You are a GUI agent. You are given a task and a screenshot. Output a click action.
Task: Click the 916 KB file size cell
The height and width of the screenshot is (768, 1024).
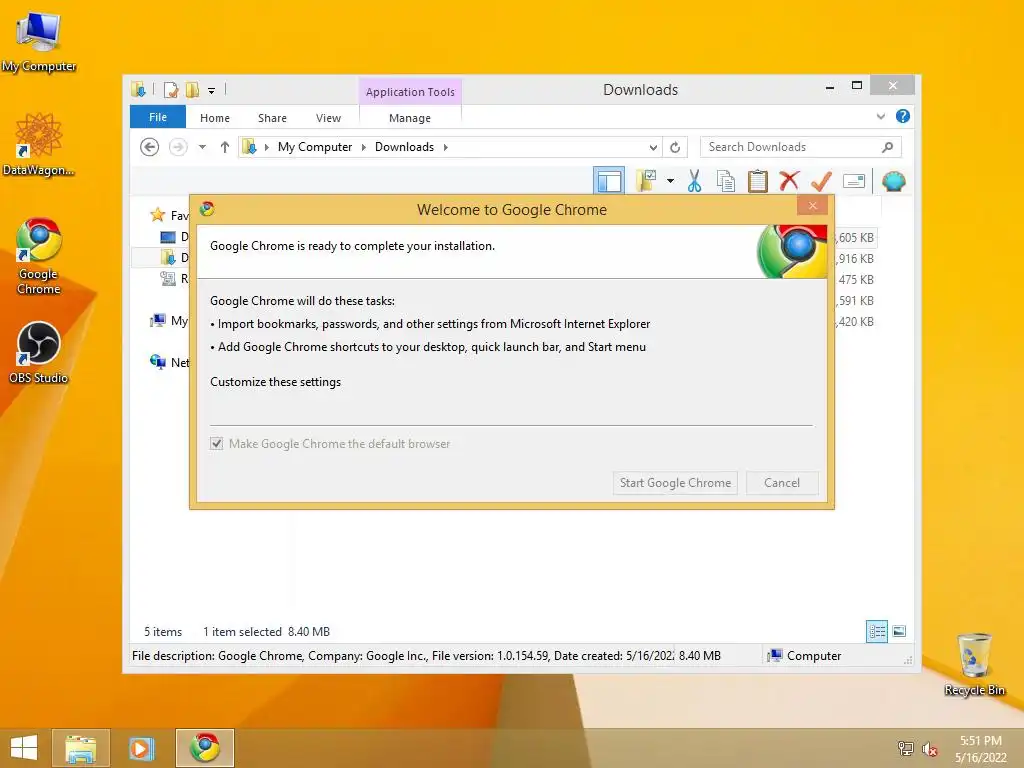(x=855, y=259)
